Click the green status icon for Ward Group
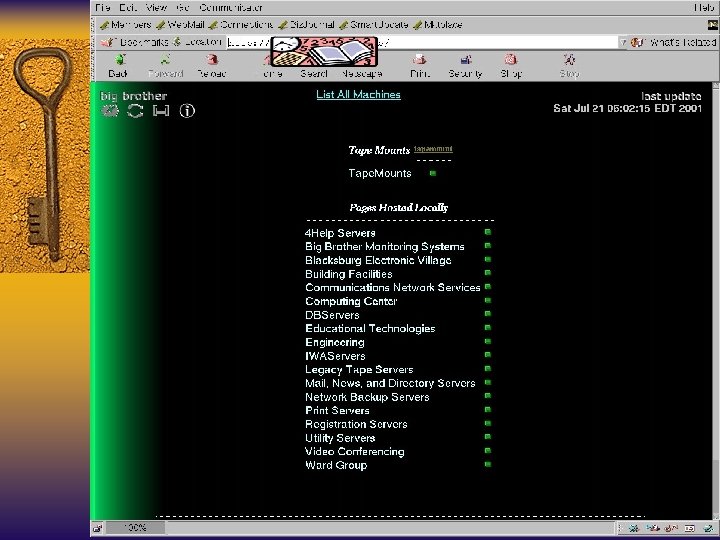Screen dimensions: 720x540 point(488,464)
